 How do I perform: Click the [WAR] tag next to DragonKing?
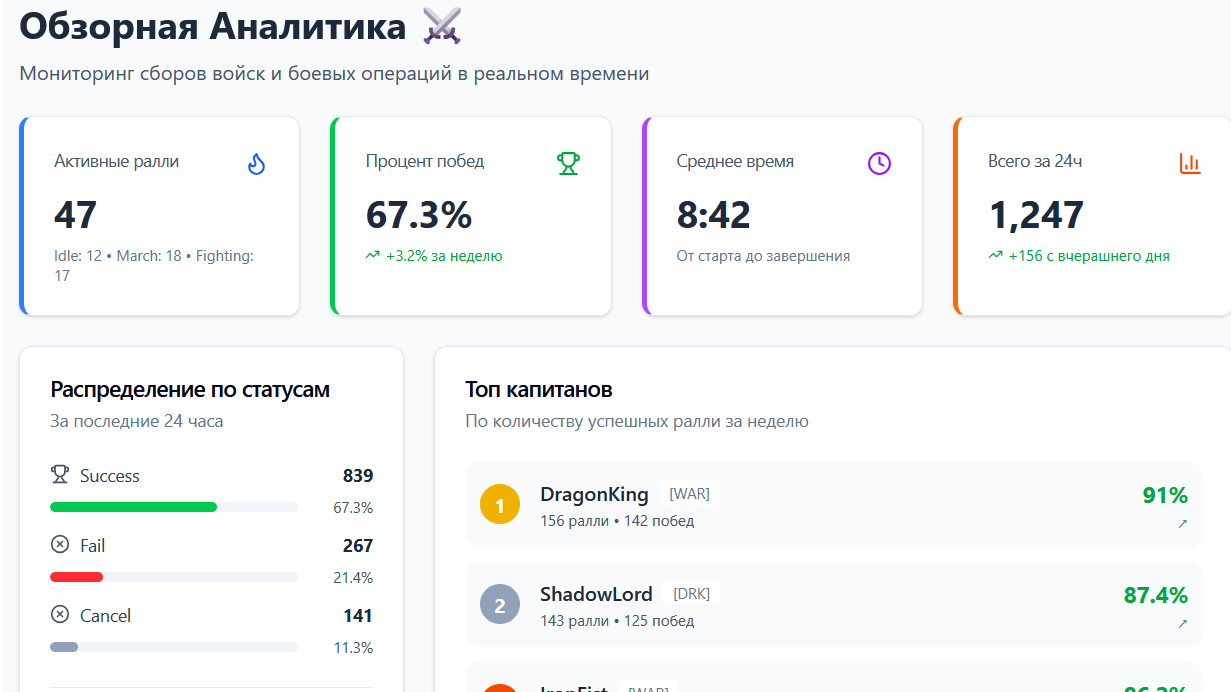[692, 493]
